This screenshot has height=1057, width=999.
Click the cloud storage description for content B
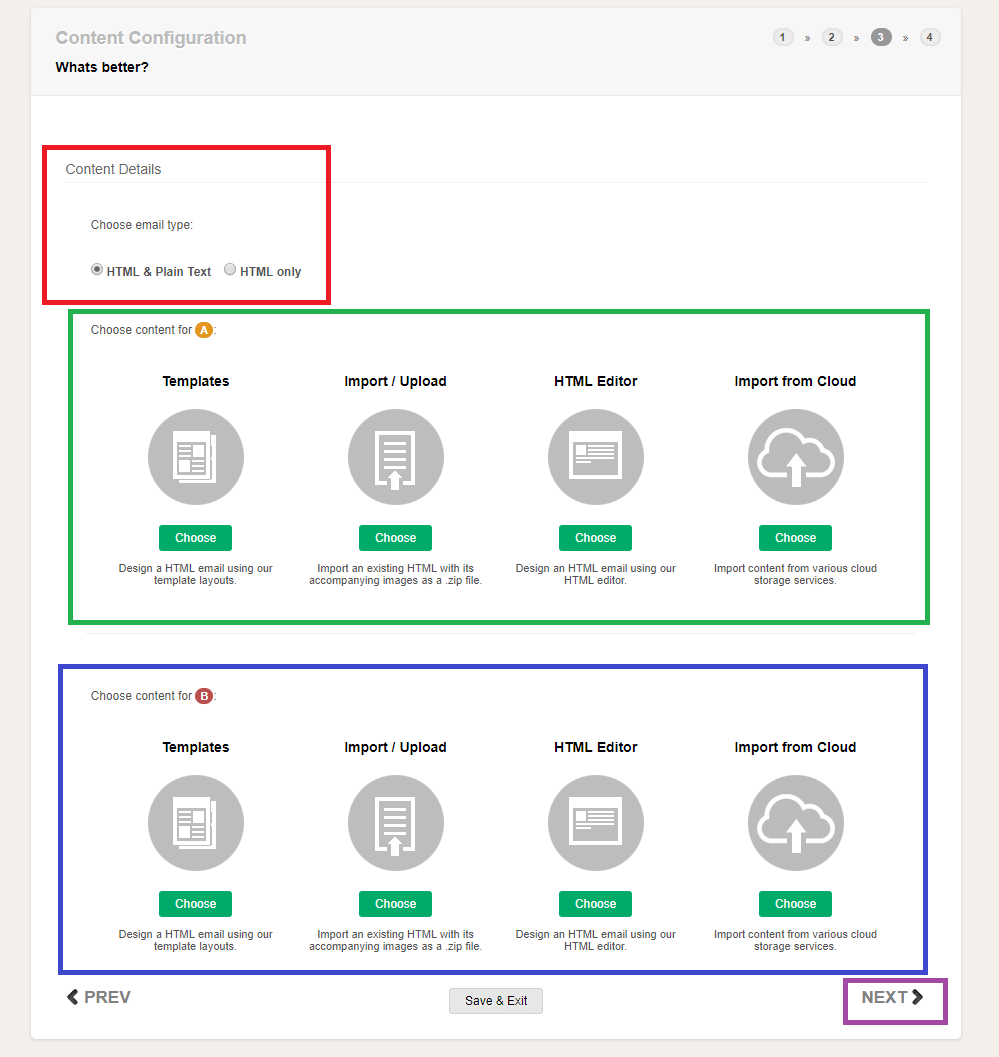pos(795,940)
